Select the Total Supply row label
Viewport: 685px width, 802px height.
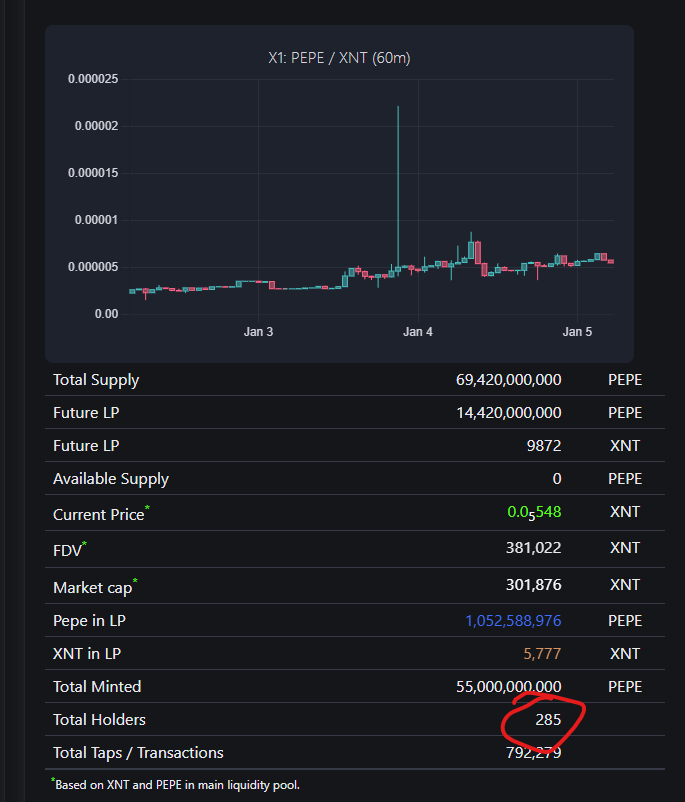(96, 380)
